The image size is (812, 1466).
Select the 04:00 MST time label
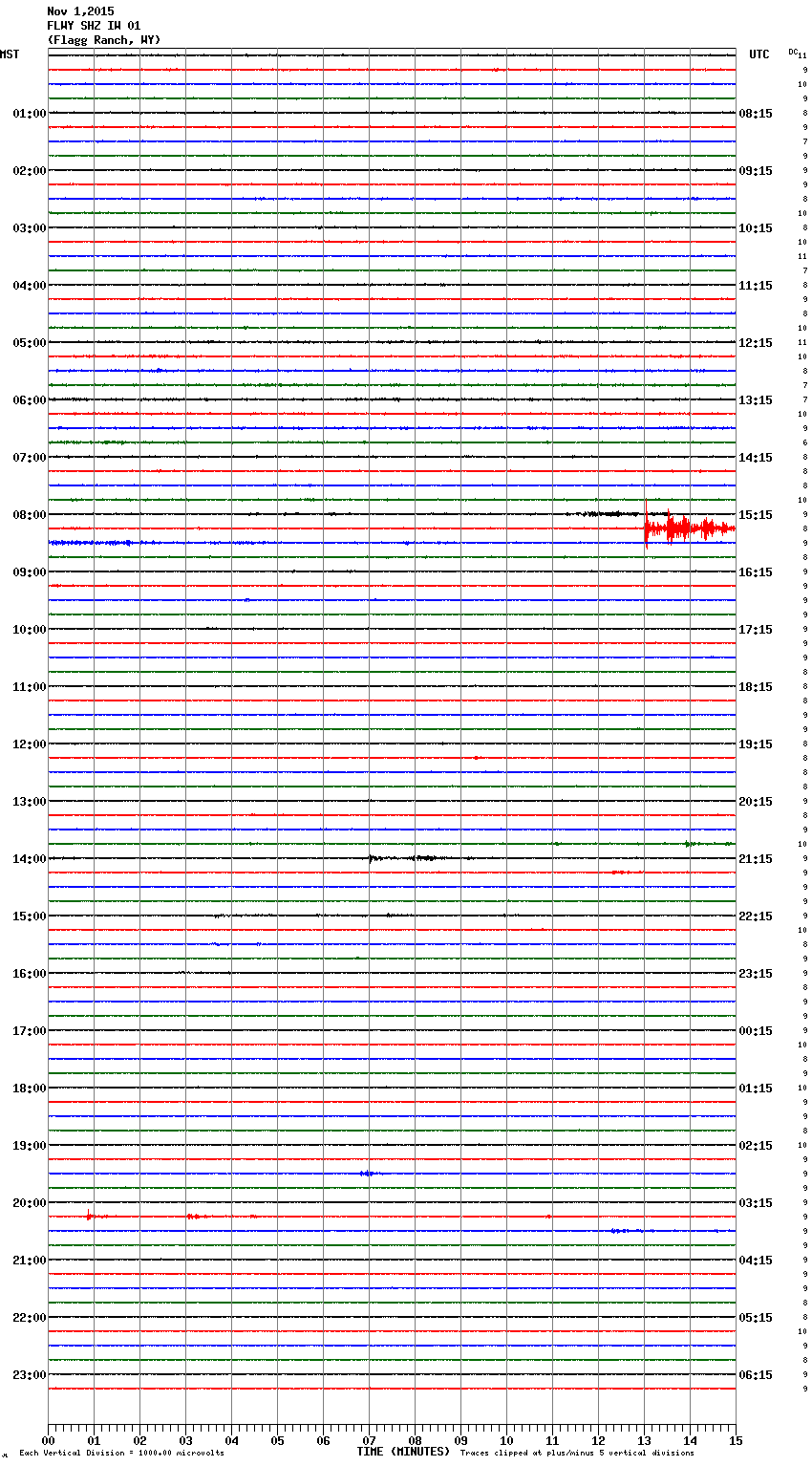click(30, 286)
